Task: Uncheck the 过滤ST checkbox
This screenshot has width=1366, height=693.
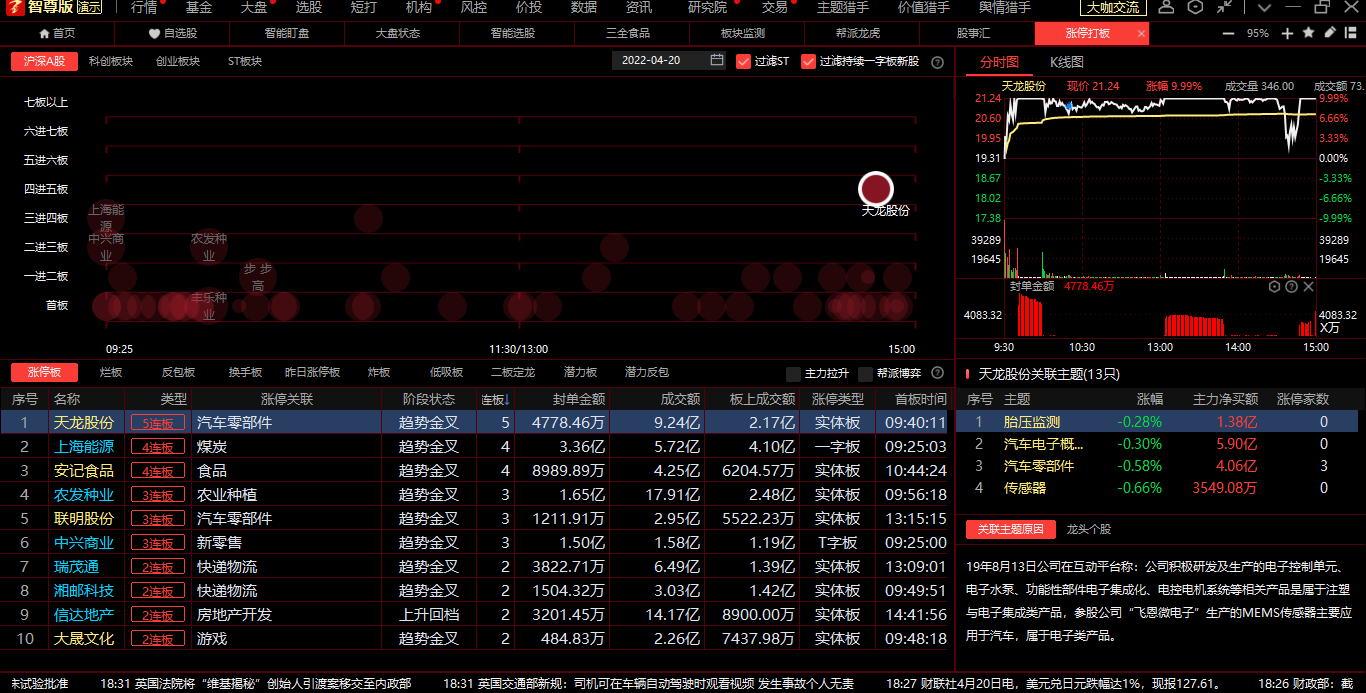Action: click(743, 62)
